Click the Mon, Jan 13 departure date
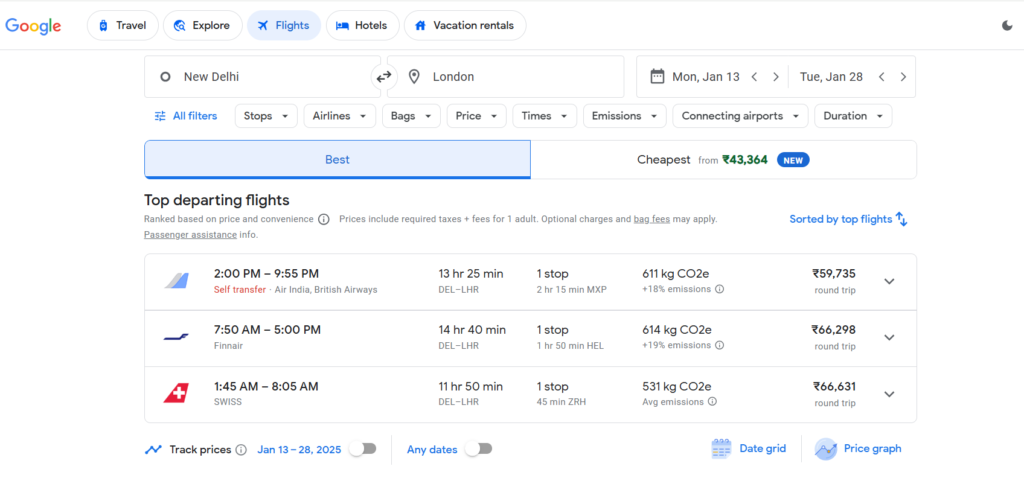Screen dimensions: 1024x478 coord(705,77)
